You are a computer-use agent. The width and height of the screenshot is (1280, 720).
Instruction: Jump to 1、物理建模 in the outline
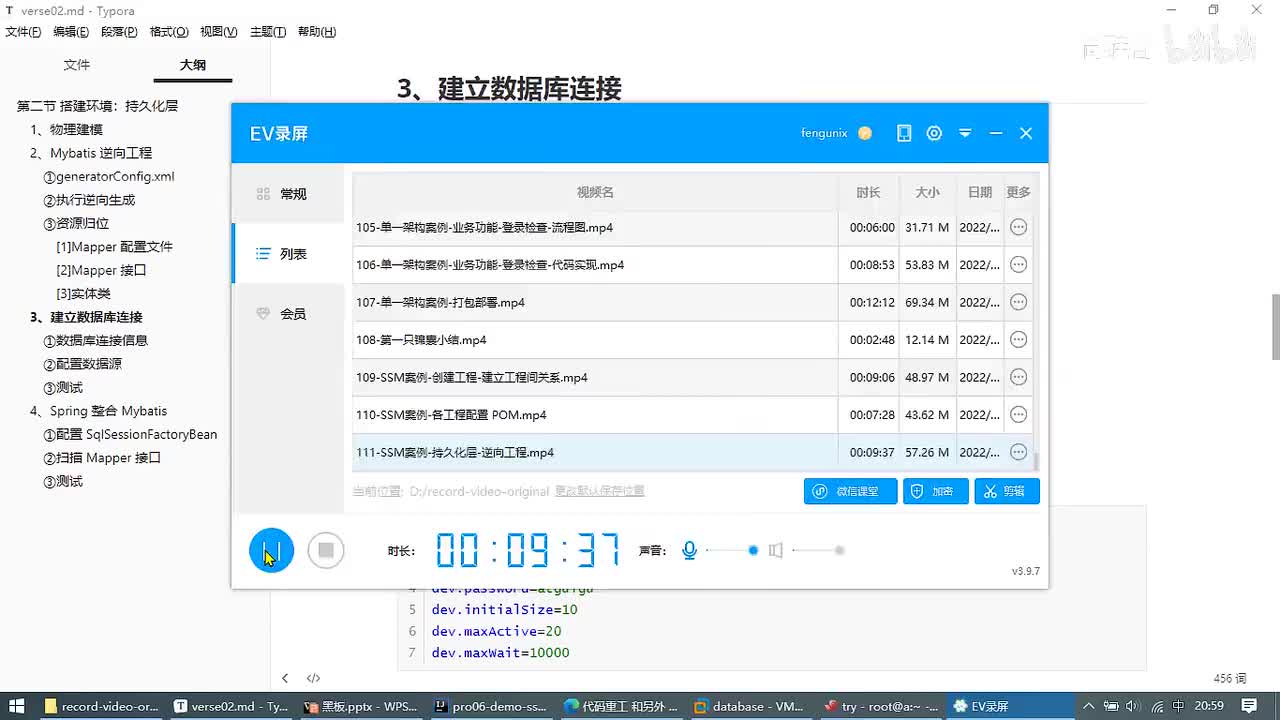pos(66,129)
